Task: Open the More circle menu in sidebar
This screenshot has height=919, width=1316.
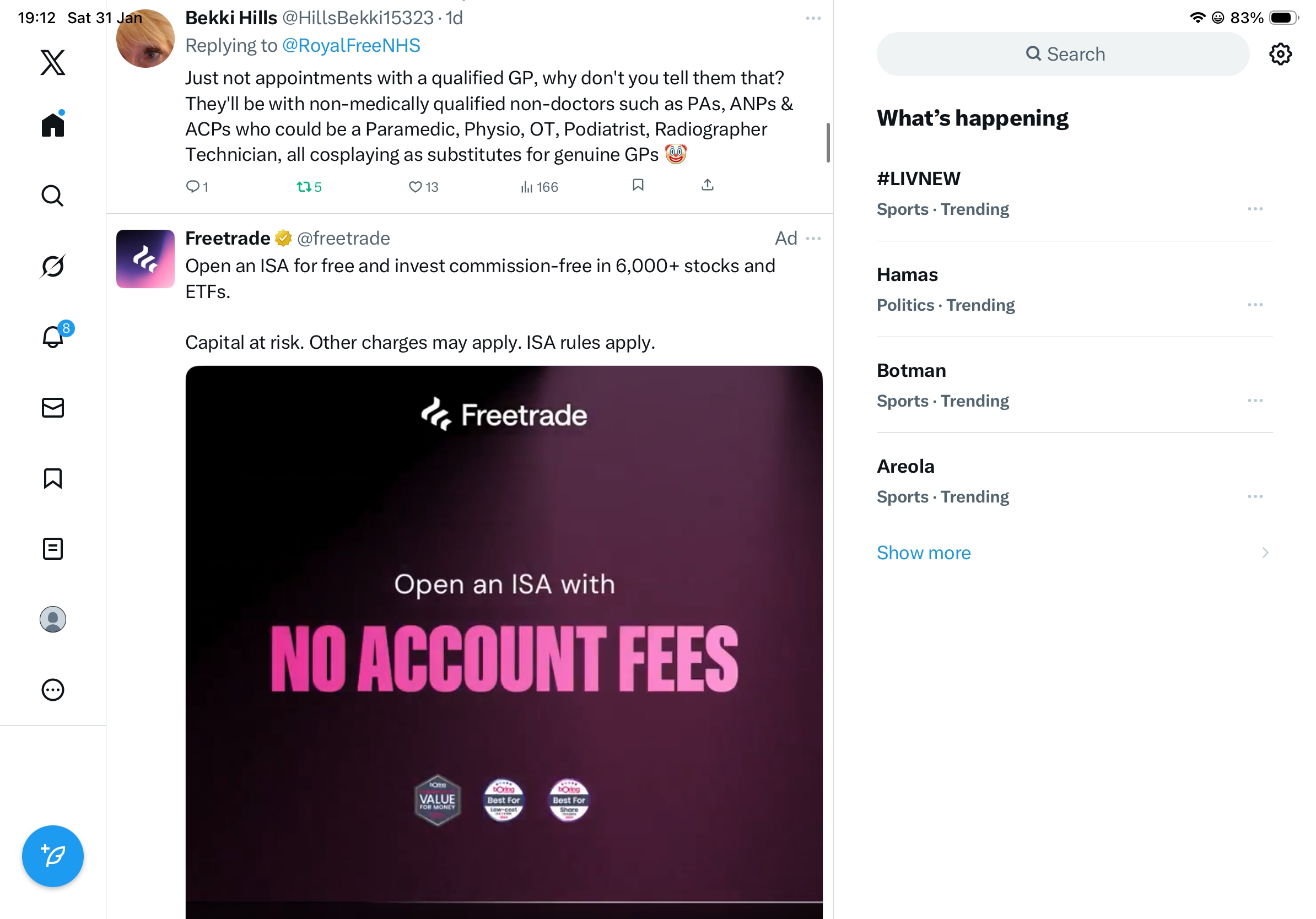Action: coord(53,690)
